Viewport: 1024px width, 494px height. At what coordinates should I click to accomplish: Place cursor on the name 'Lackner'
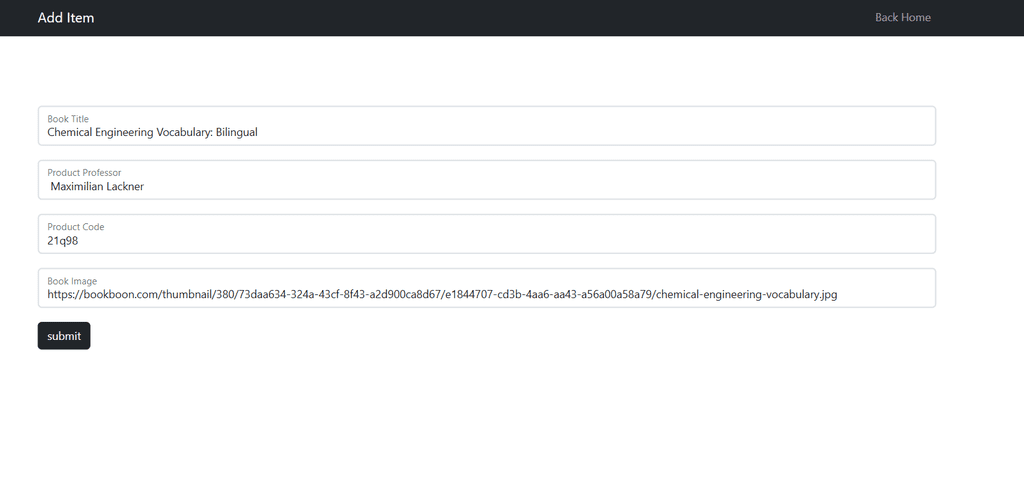(x=125, y=186)
